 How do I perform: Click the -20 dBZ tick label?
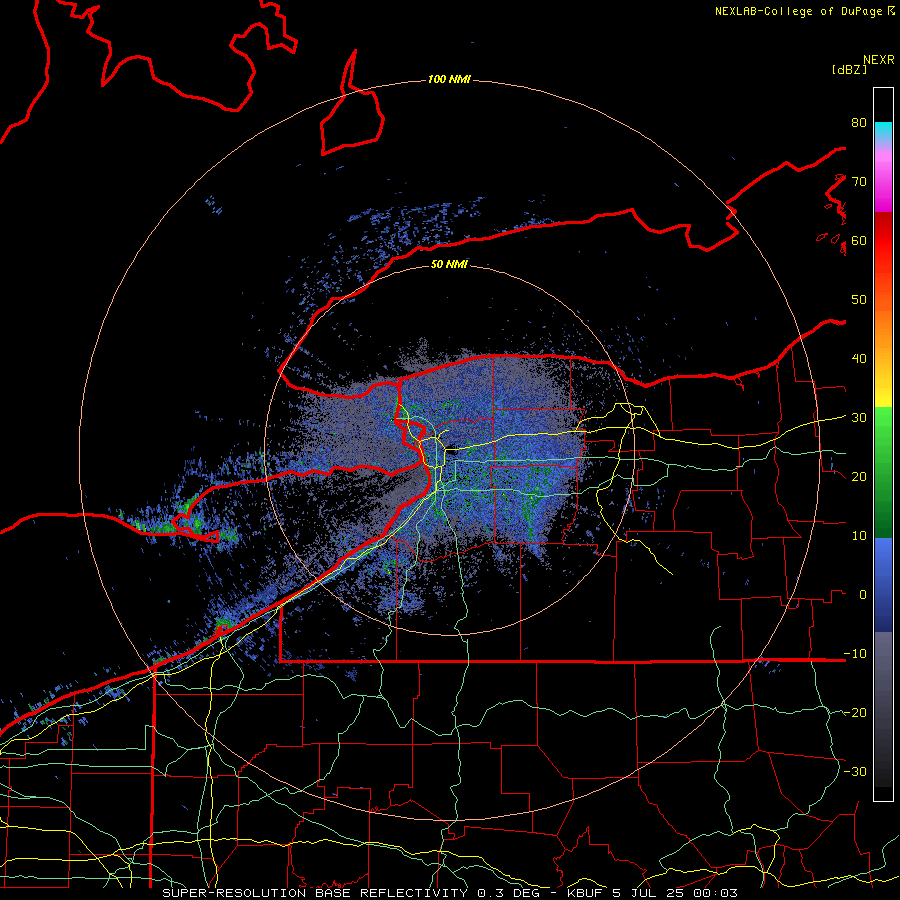pyautogui.click(x=855, y=713)
